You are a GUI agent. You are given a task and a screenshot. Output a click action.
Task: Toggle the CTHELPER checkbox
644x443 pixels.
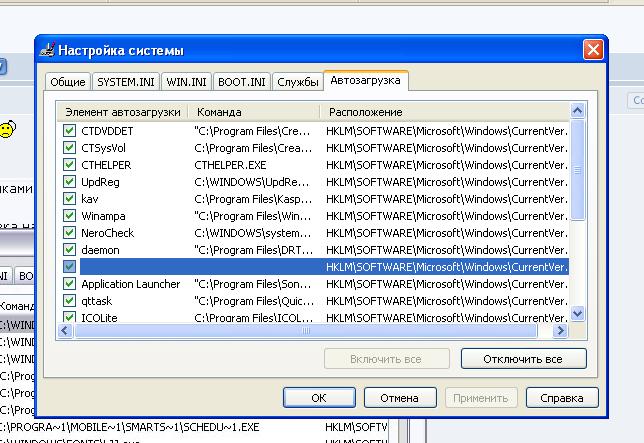pos(69,165)
